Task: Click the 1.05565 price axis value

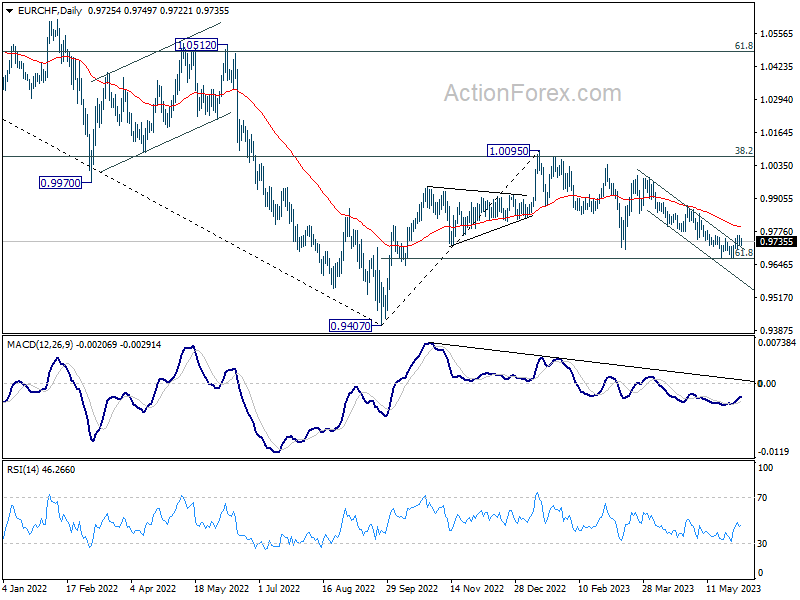Action: (777, 34)
